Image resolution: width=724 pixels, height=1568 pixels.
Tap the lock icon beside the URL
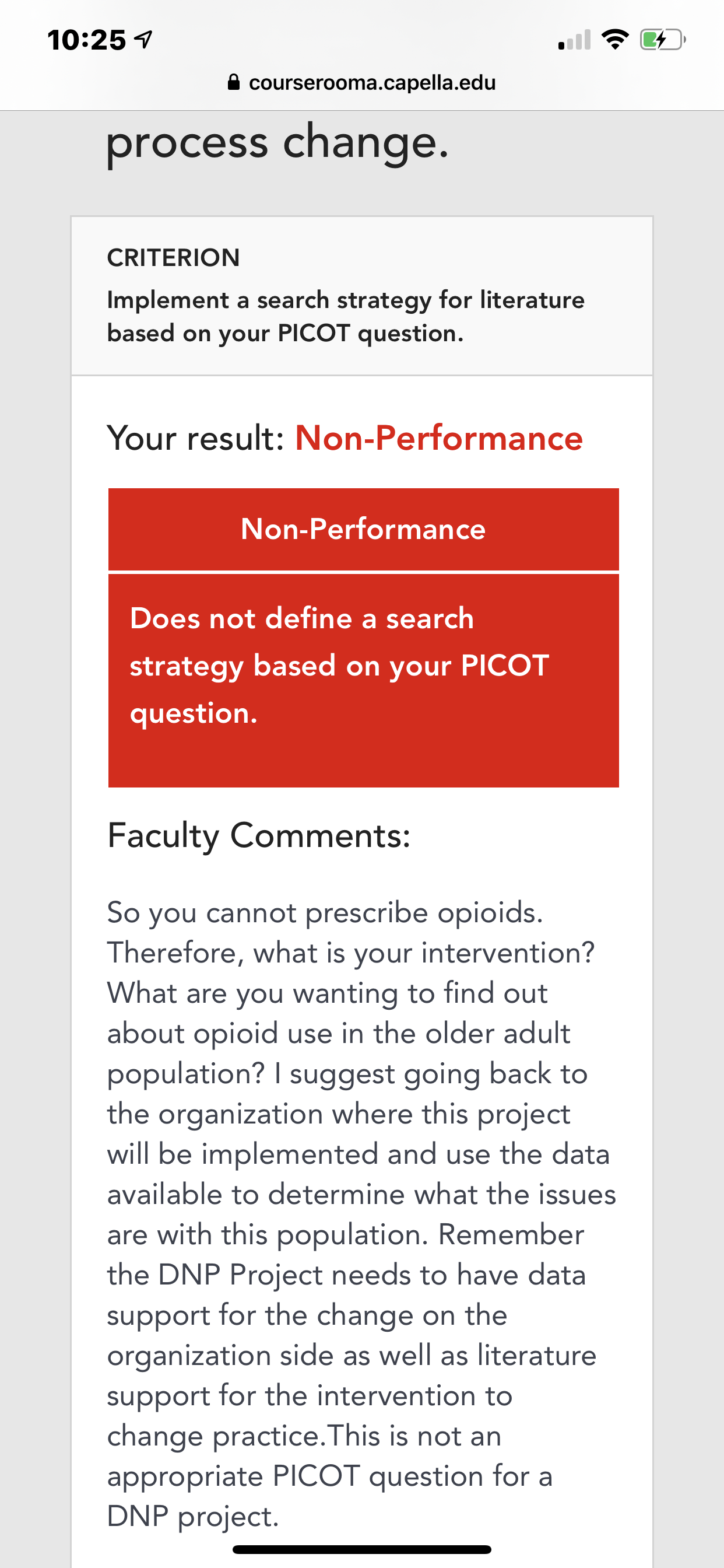(x=234, y=82)
